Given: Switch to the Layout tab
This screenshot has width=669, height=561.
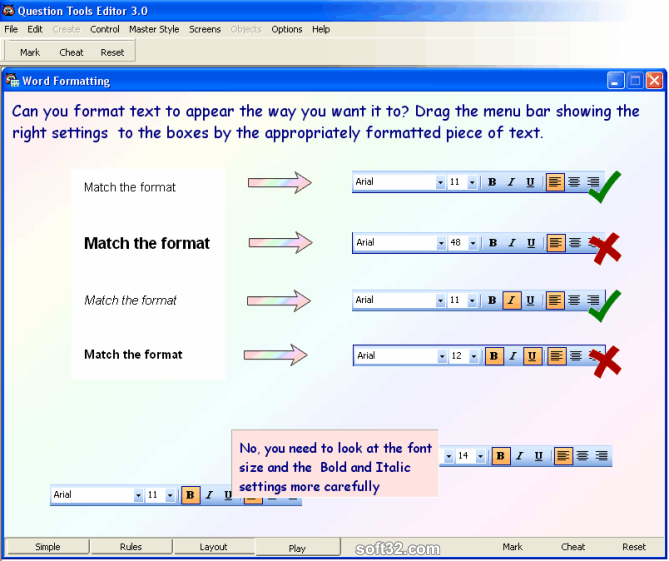Looking at the screenshot, I should point(213,547).
